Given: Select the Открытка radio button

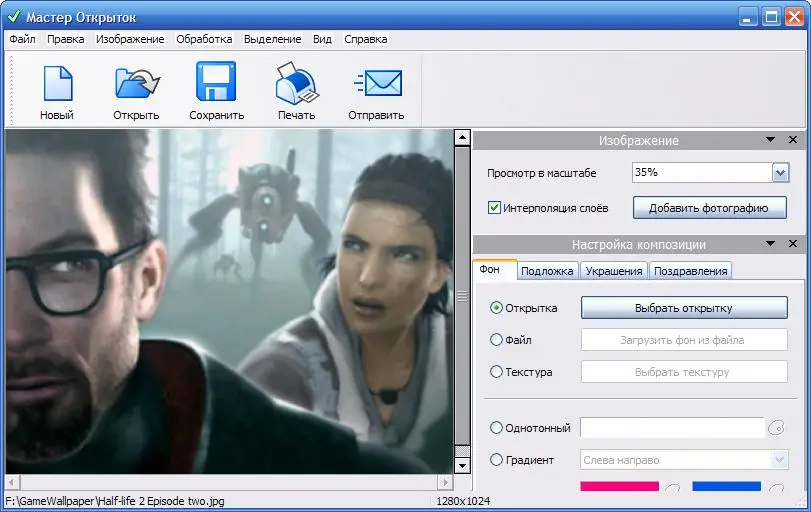Looking at the screenshot, I should pyautogui.click(x=496, y=308).
